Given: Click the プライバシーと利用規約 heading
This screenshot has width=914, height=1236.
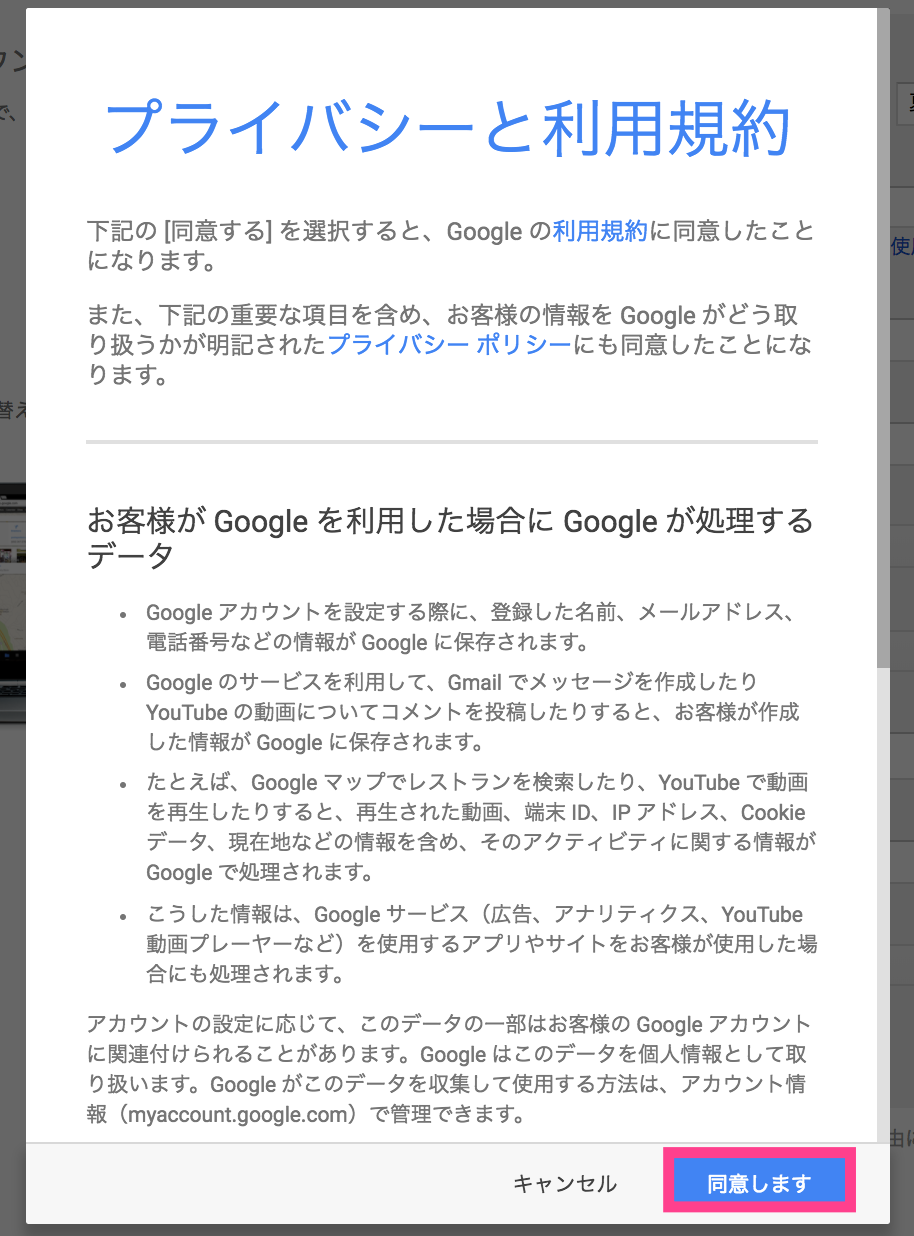Looking at the screenshot, I should [x=447, y=128].
